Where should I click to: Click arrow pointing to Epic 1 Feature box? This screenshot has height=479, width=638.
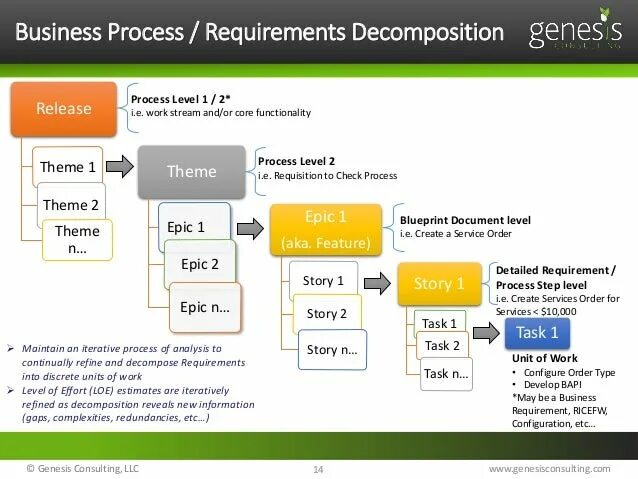[x=251, y=229]
